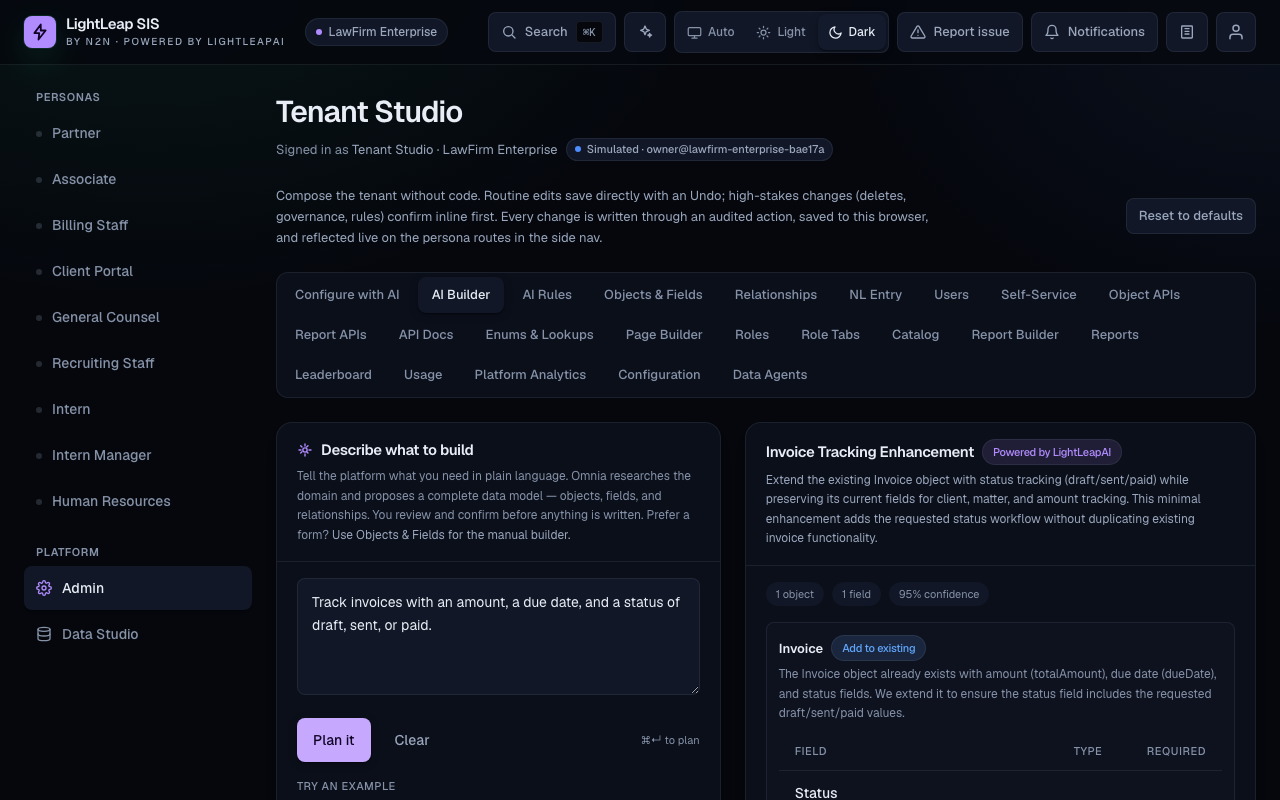Switch theme to Dark

(852, 32)
